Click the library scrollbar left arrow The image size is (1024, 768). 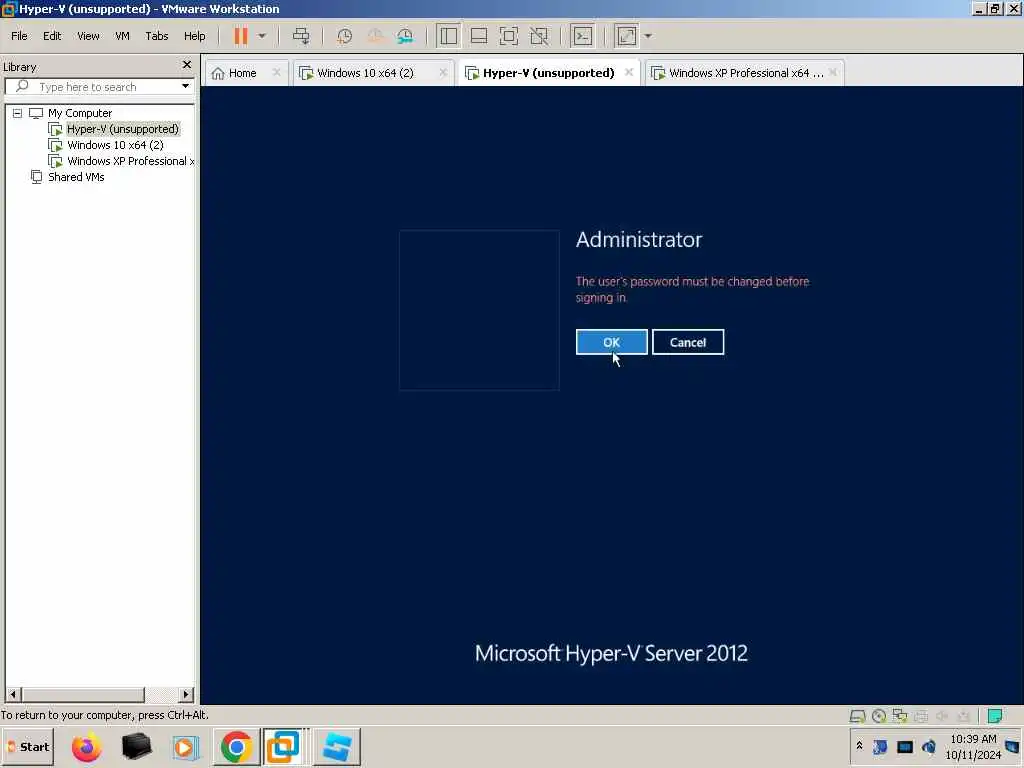click(13, 694)
